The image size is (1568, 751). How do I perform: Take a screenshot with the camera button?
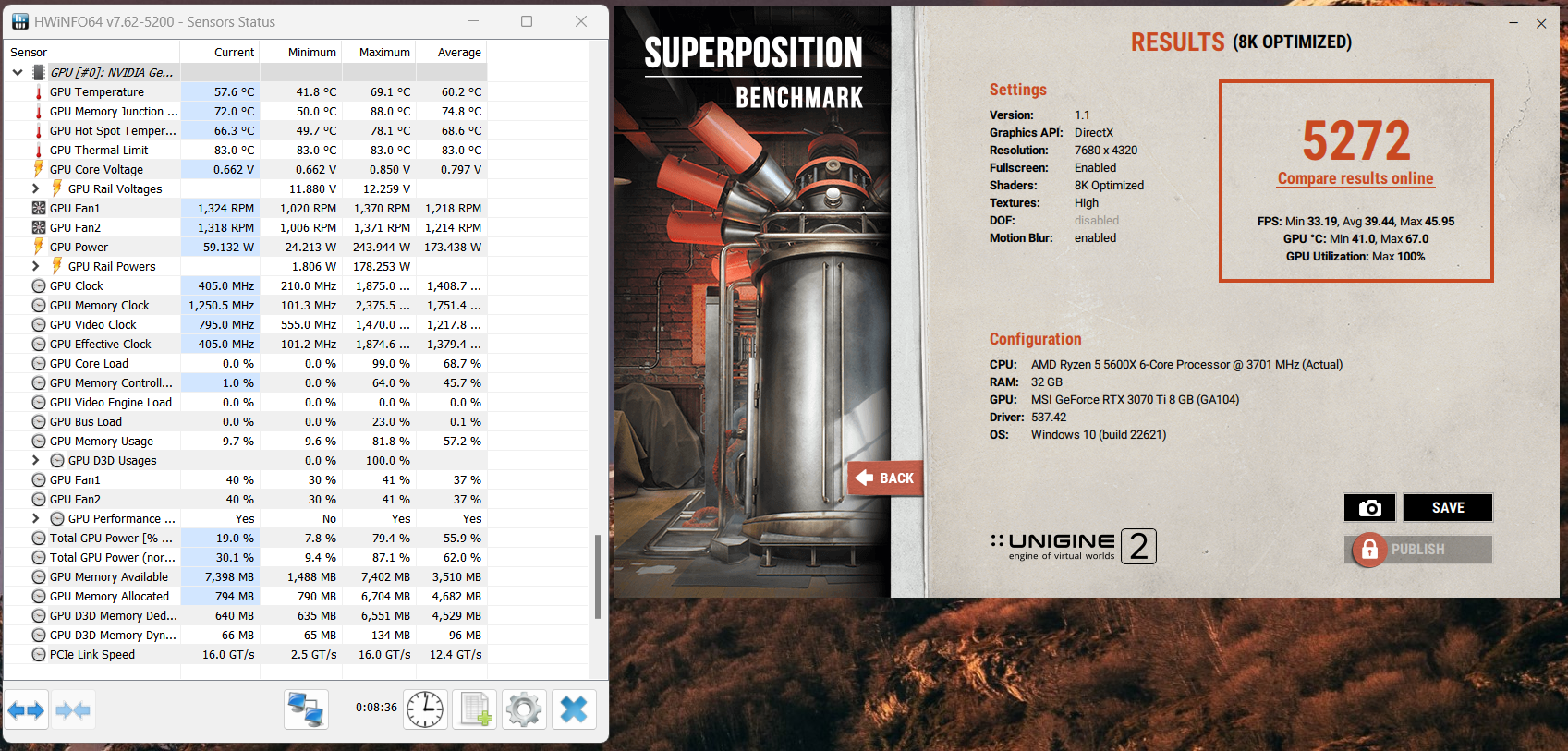point(1369,508)
